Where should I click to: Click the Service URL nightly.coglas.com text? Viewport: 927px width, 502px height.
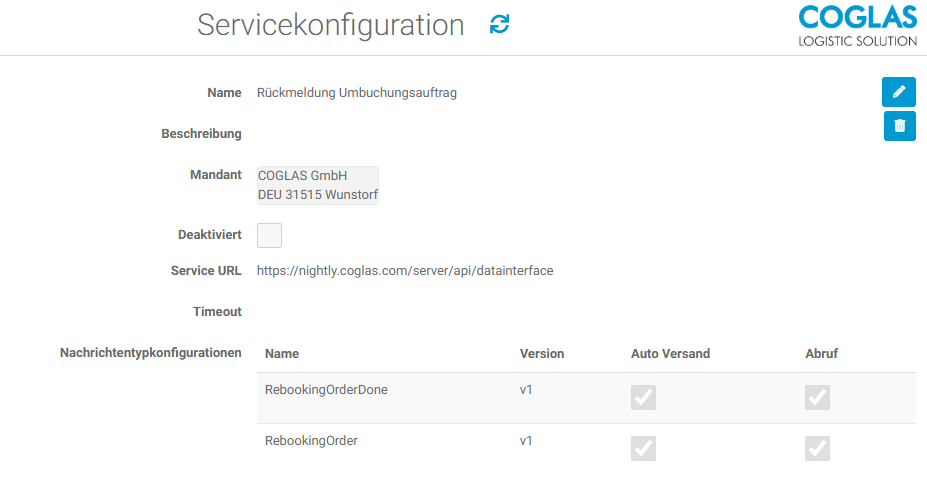[x=404, y=270]
